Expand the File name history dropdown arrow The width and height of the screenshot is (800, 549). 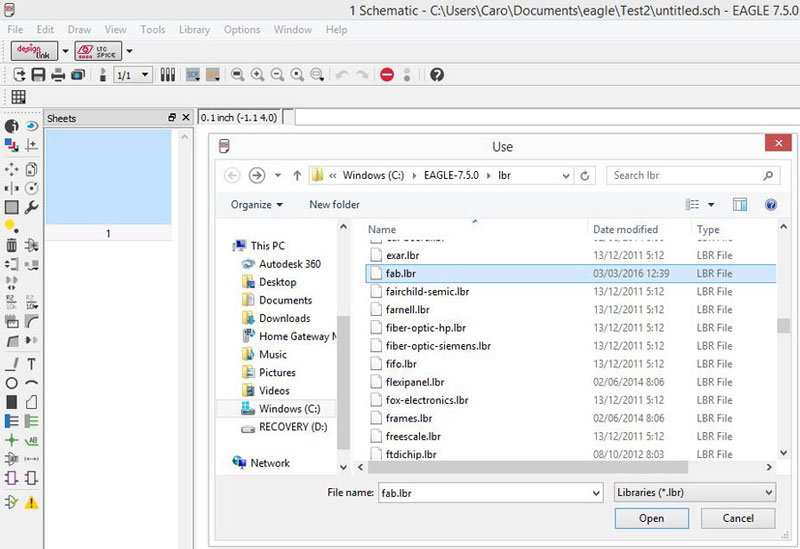(596, 493)
